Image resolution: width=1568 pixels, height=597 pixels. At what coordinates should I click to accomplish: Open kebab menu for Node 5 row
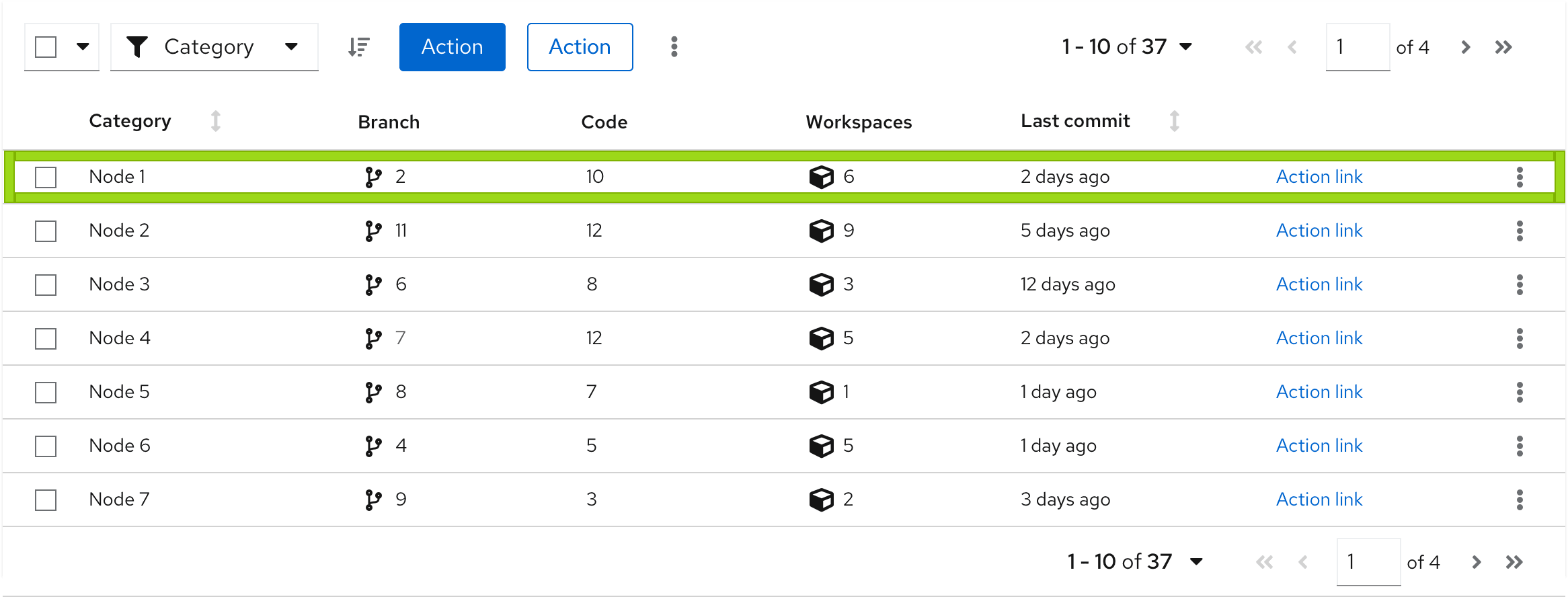(1519, 392)
